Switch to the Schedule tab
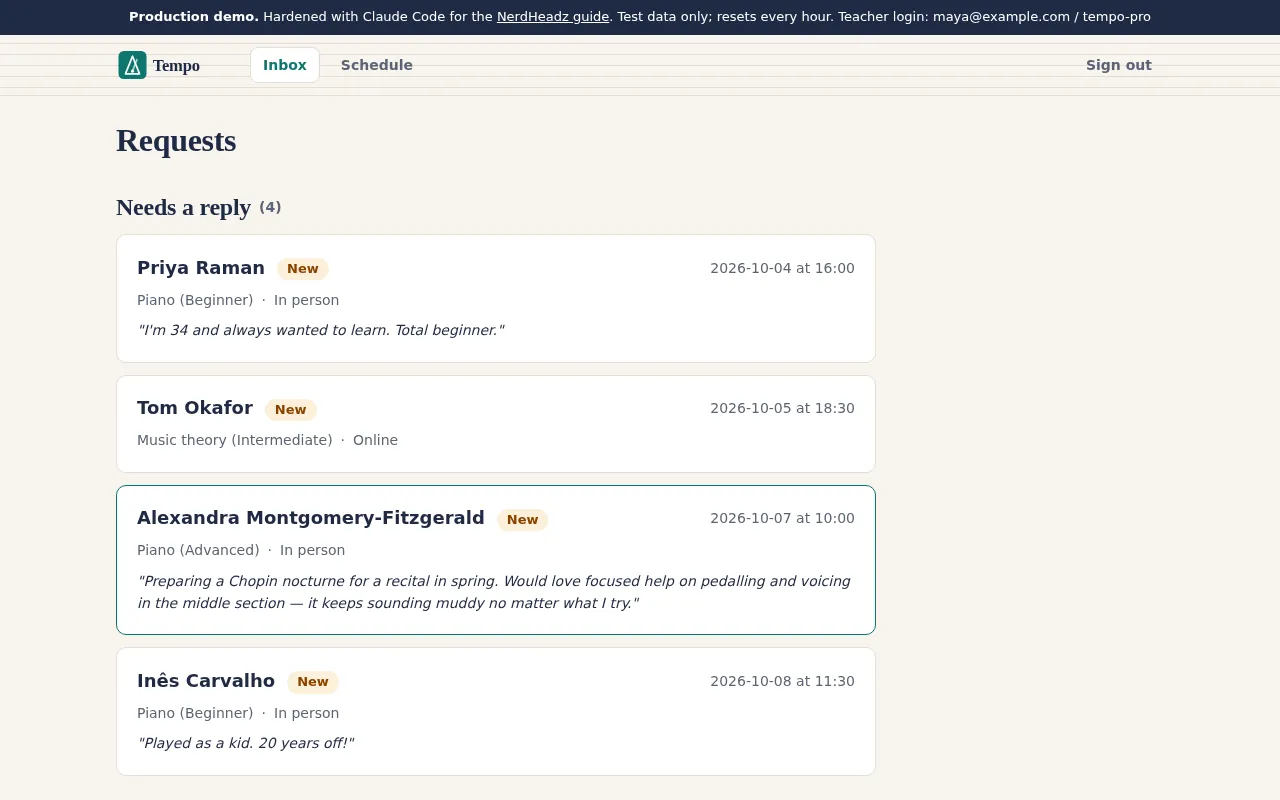Viewport: 1280px width, 800px height. (377, 65)
